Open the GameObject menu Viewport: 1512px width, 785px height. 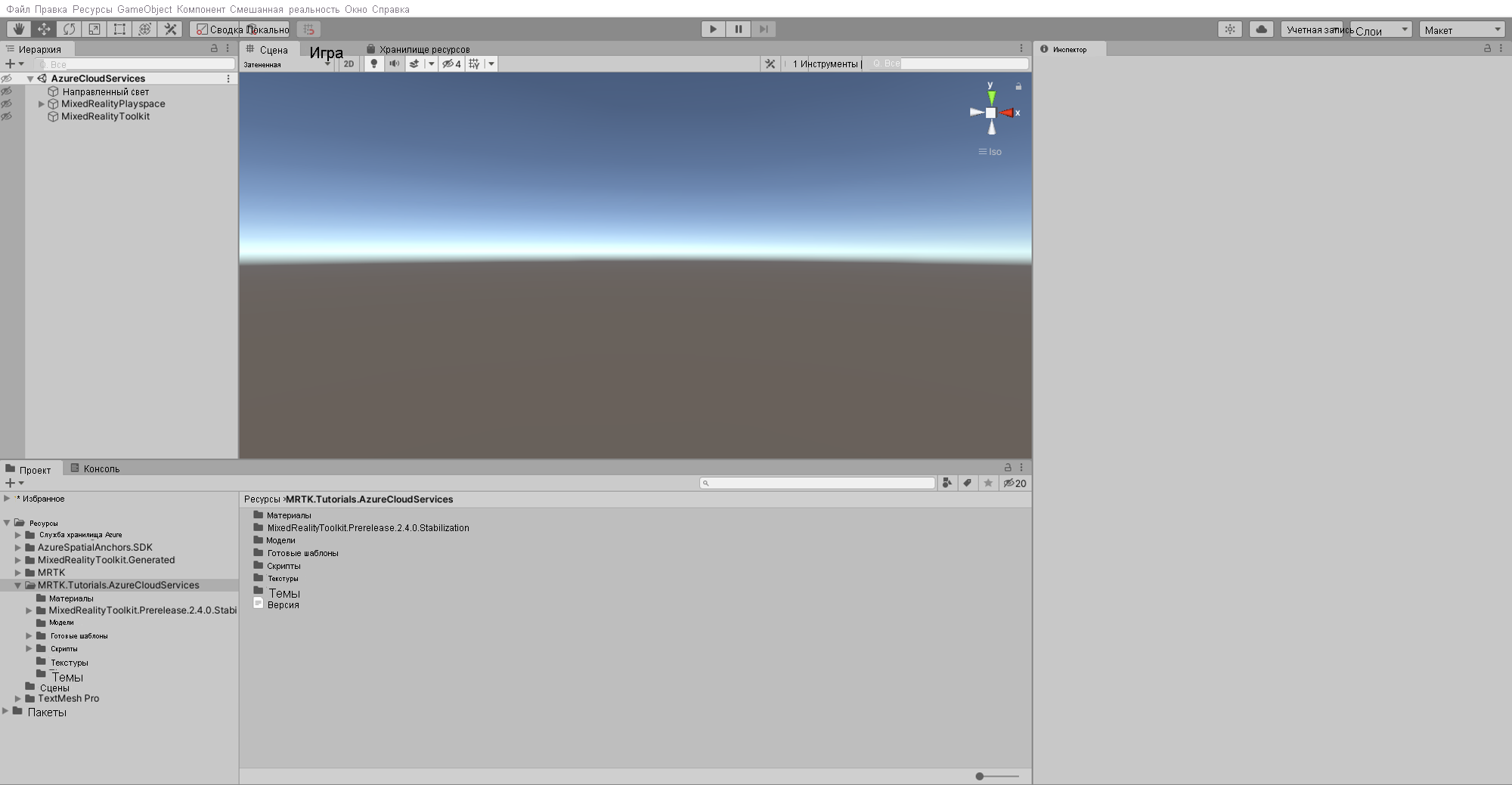coord(144,9)
